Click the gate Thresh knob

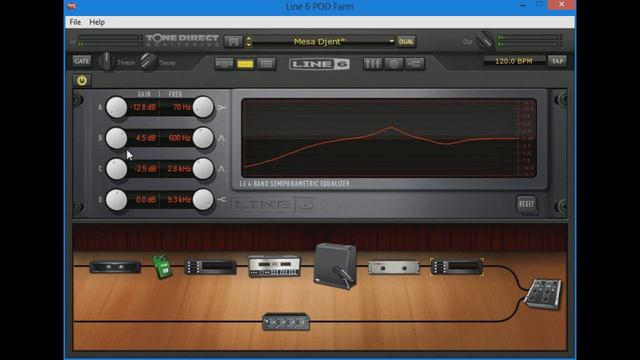(x=106, y=62)
